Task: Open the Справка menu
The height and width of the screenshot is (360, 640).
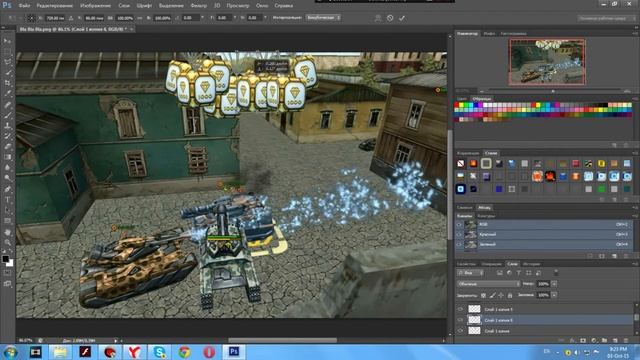Action: coord(283,6)
